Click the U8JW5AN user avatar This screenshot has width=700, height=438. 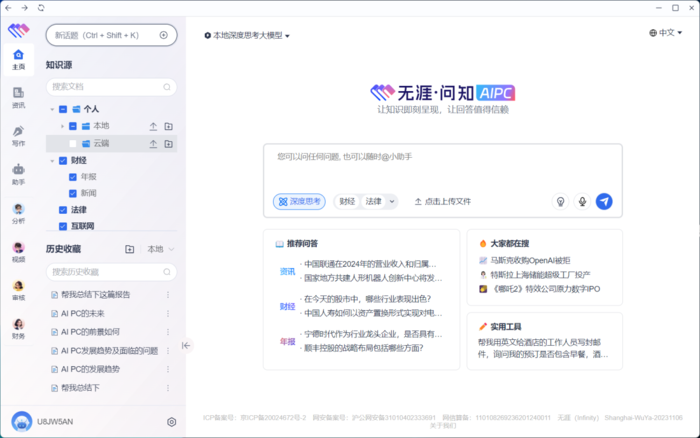click(21, 421)
